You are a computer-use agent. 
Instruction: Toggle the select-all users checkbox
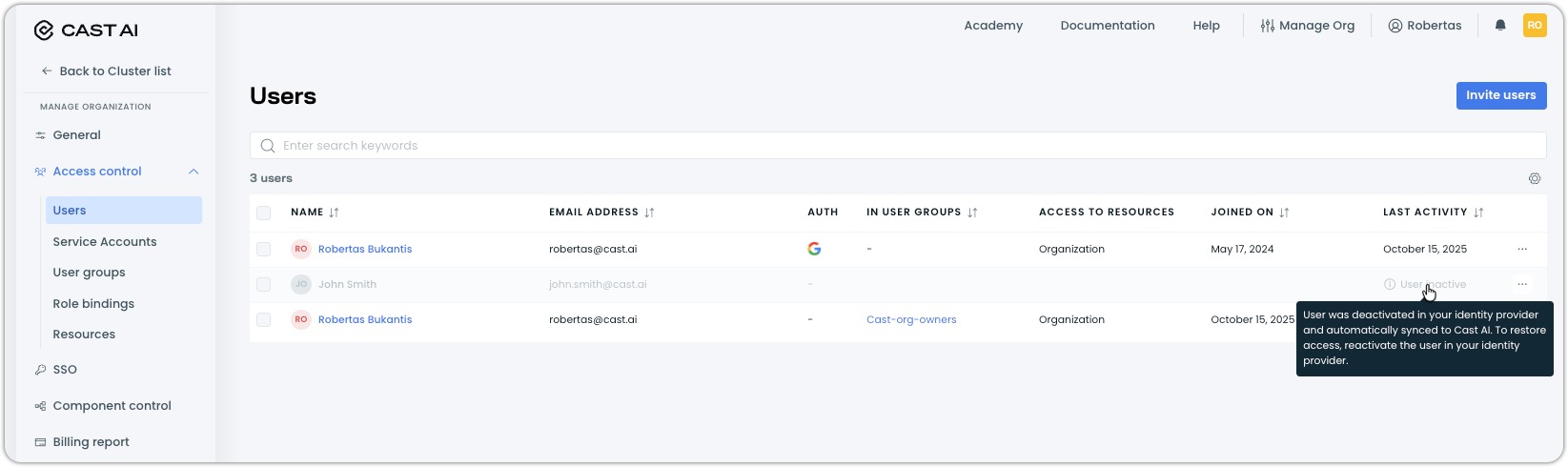[x=264, y=213]
